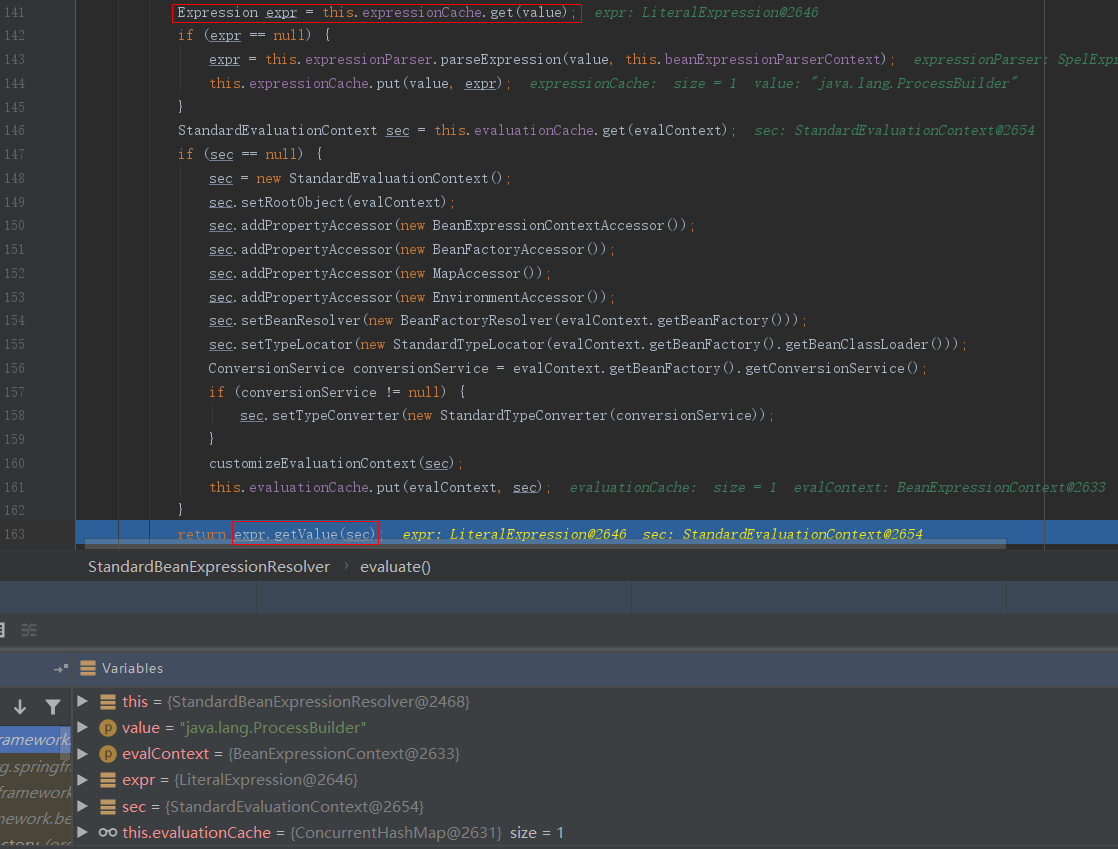The width and height of the screenshot is (1118, 849).
Task: Click the object icon next to sec variable
Action: click(x=108, y=806)
